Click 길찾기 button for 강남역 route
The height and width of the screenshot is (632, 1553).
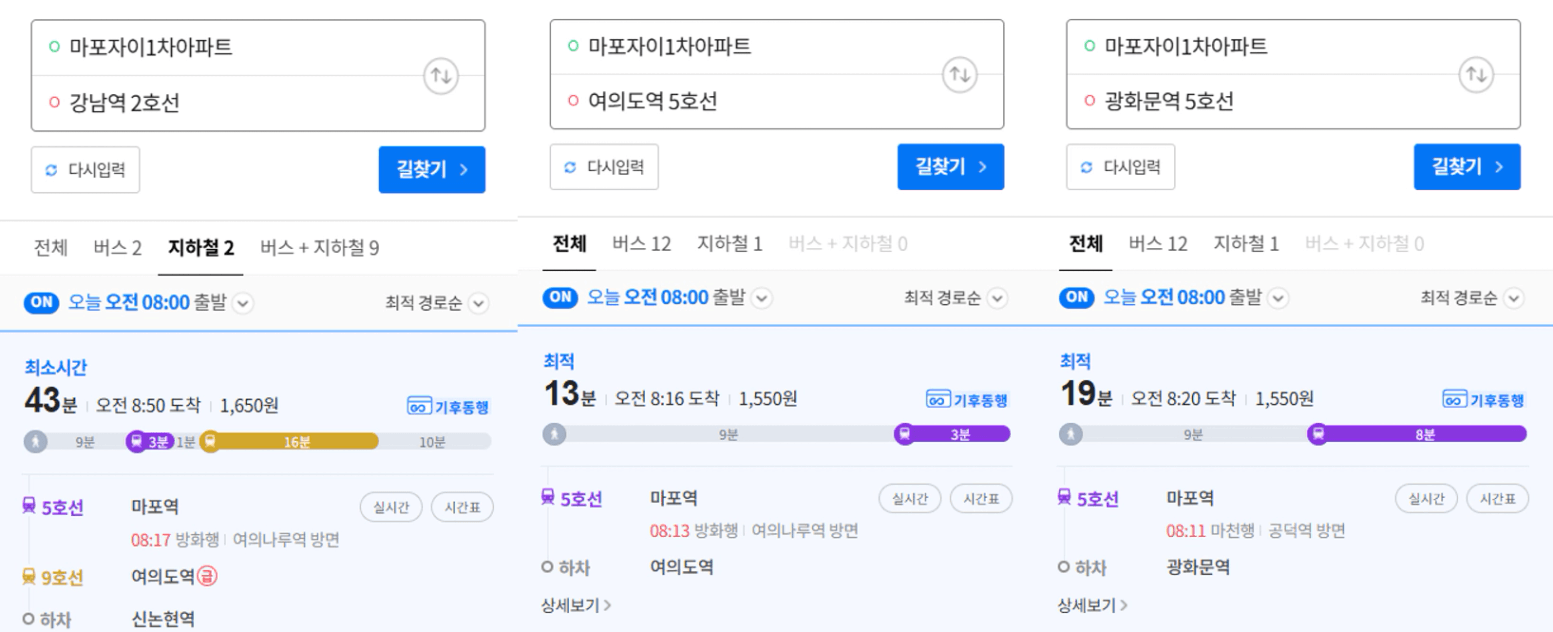point(432,170)
